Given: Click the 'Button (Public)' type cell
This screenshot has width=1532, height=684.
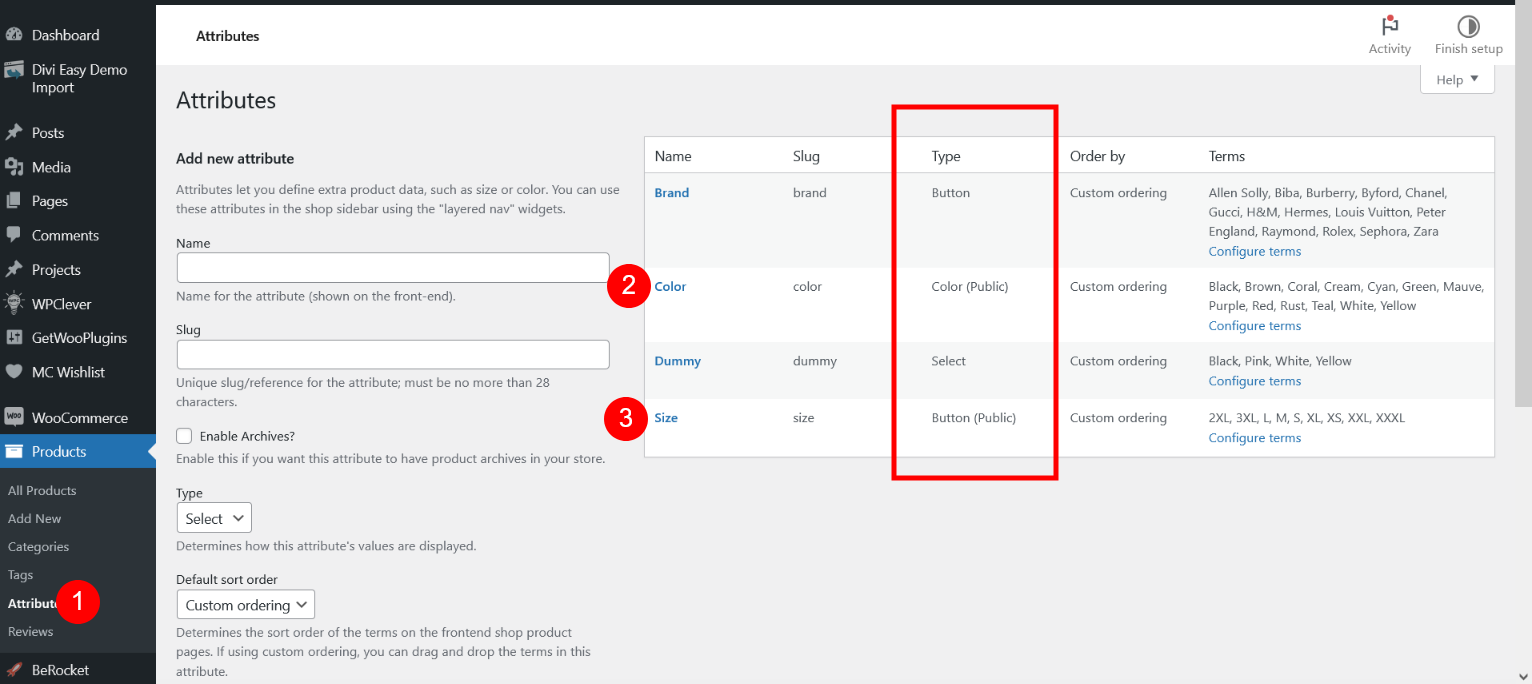Looking at the screenshot, I should tap(973, 418).
